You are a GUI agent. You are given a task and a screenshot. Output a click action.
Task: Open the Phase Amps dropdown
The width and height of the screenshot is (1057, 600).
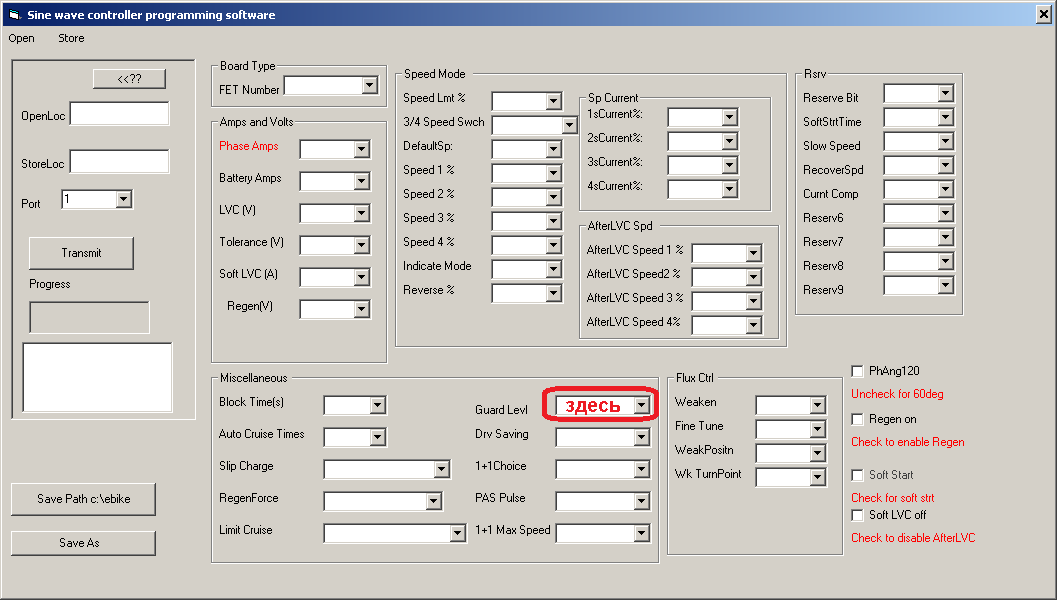[x=362, y=150]
